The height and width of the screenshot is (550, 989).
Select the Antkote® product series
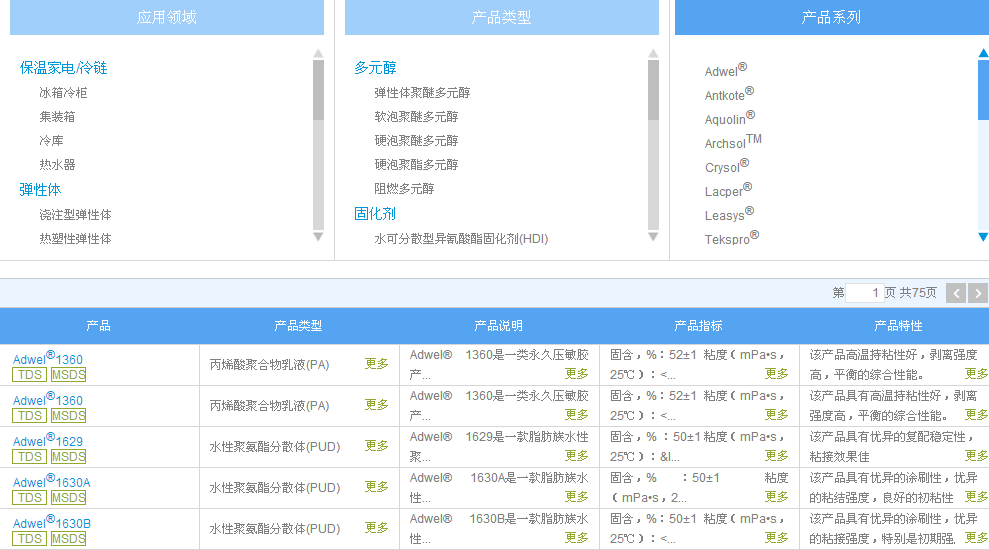point(729,94)
